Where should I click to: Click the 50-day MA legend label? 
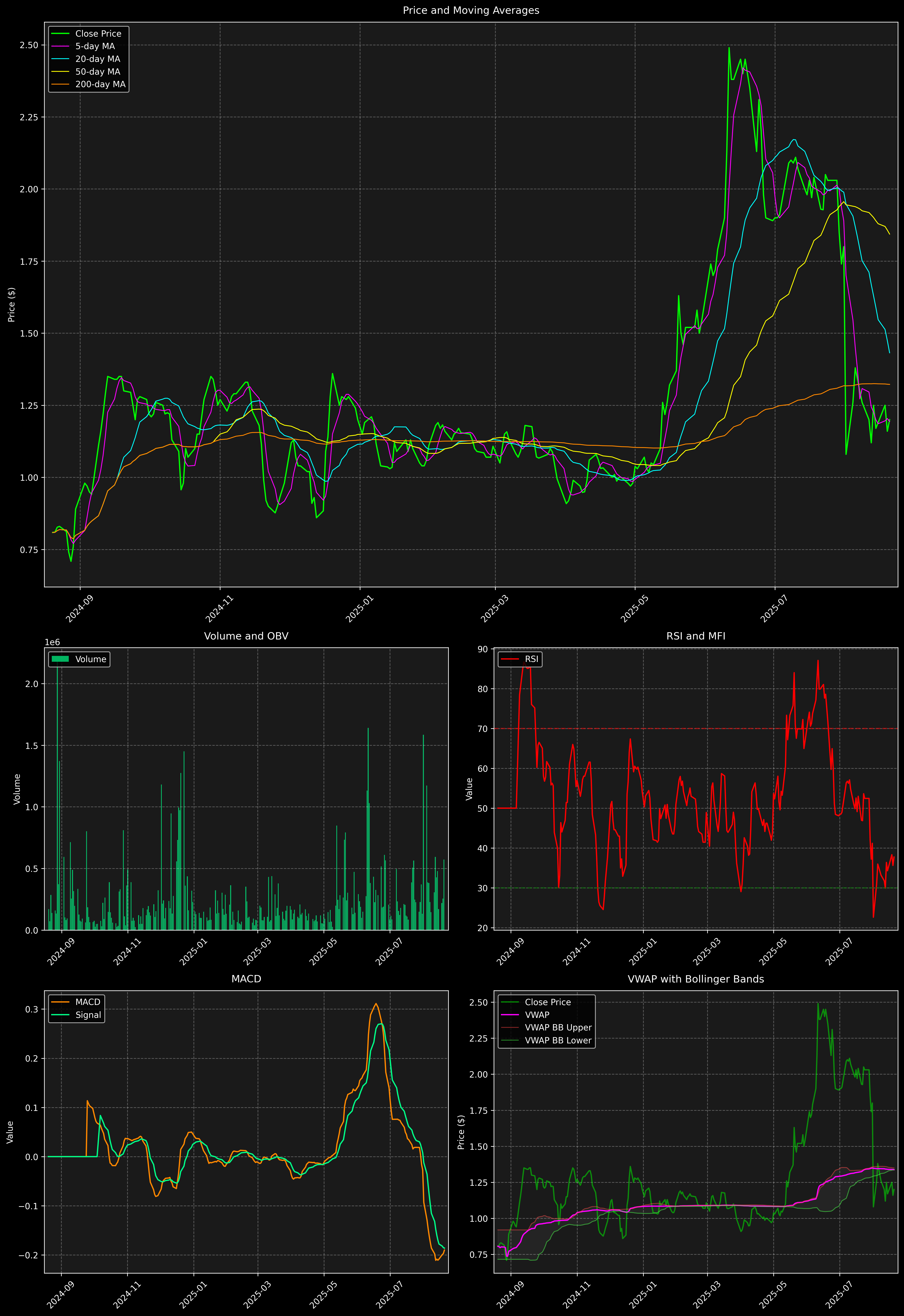(x=97, y=72)
